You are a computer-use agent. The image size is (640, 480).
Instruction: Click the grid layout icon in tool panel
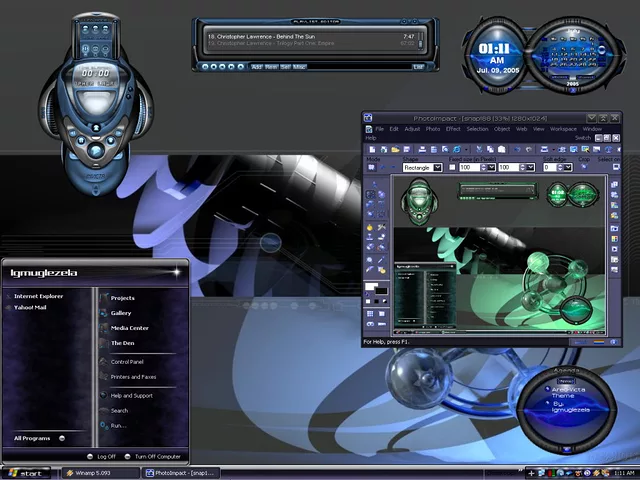pyautogui.click(x=370, y=314)
